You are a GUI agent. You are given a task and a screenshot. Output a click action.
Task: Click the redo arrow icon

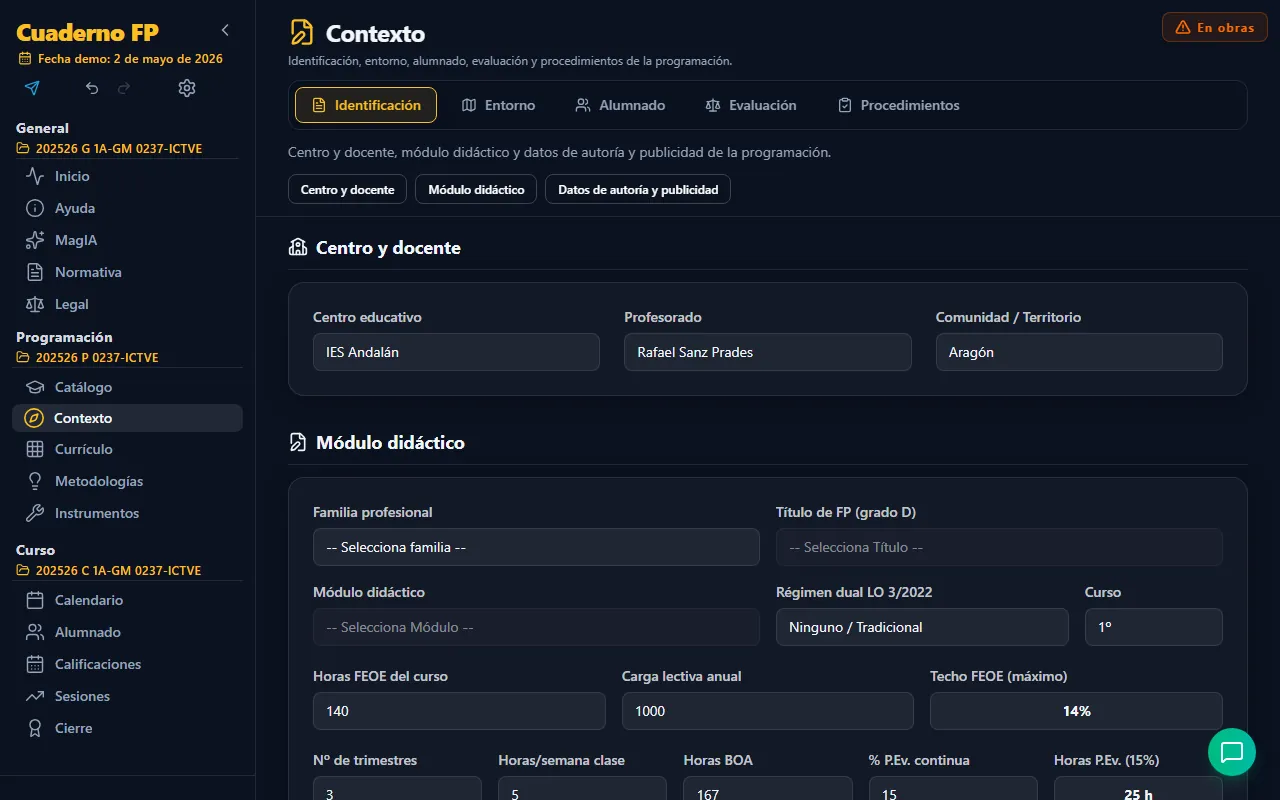(x=124, y=88)
